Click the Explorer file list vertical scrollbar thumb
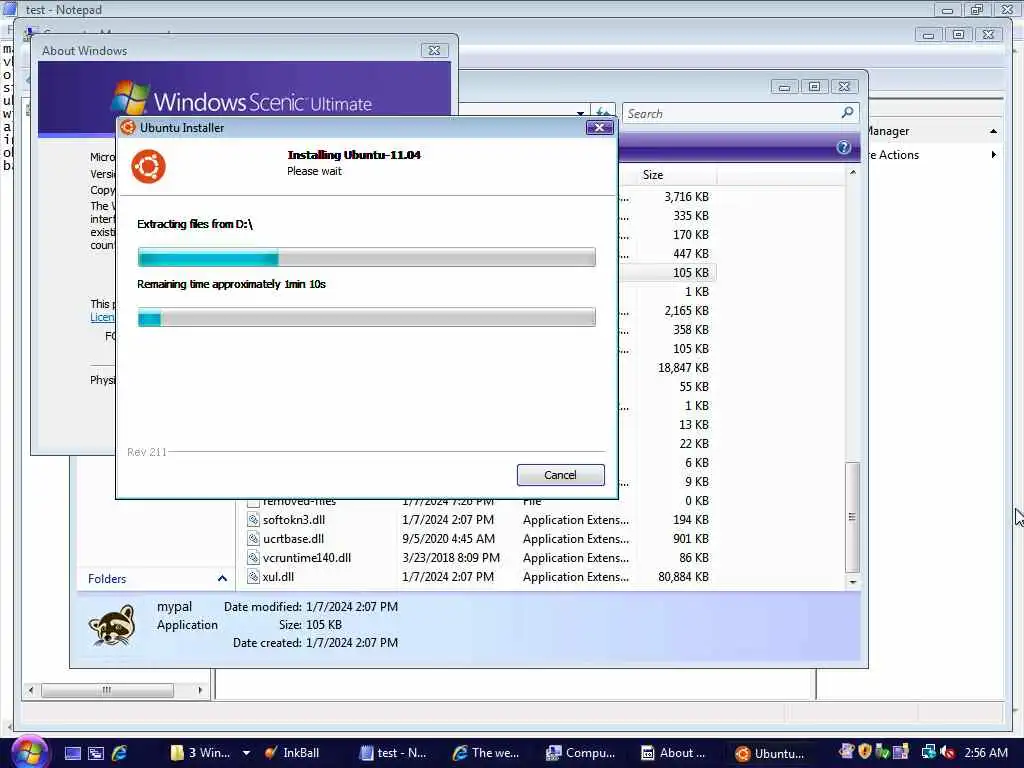1024x768 pixels. (852, 517)
